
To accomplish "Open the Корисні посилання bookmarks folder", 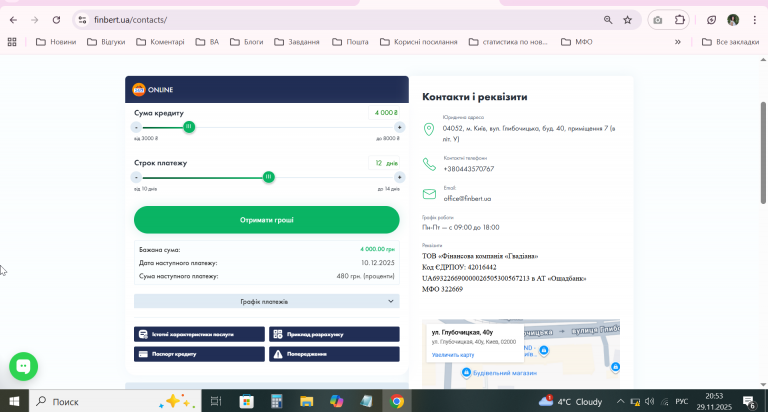I will [x=419, y=42].
